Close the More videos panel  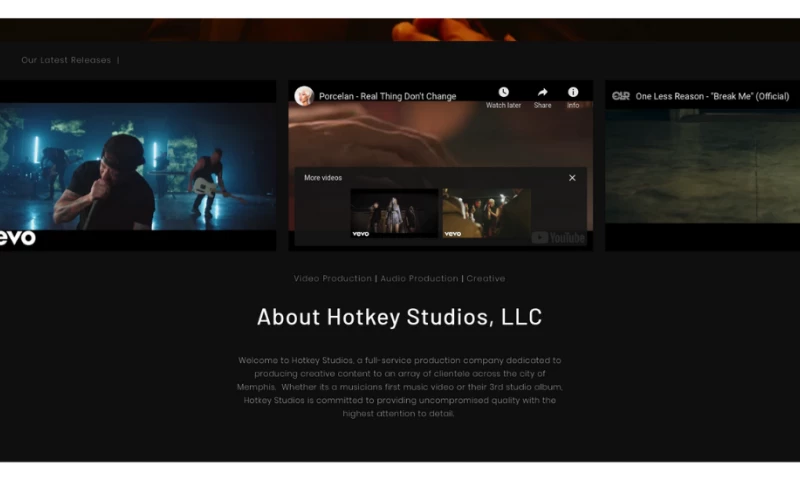click(x=572, y=178)
